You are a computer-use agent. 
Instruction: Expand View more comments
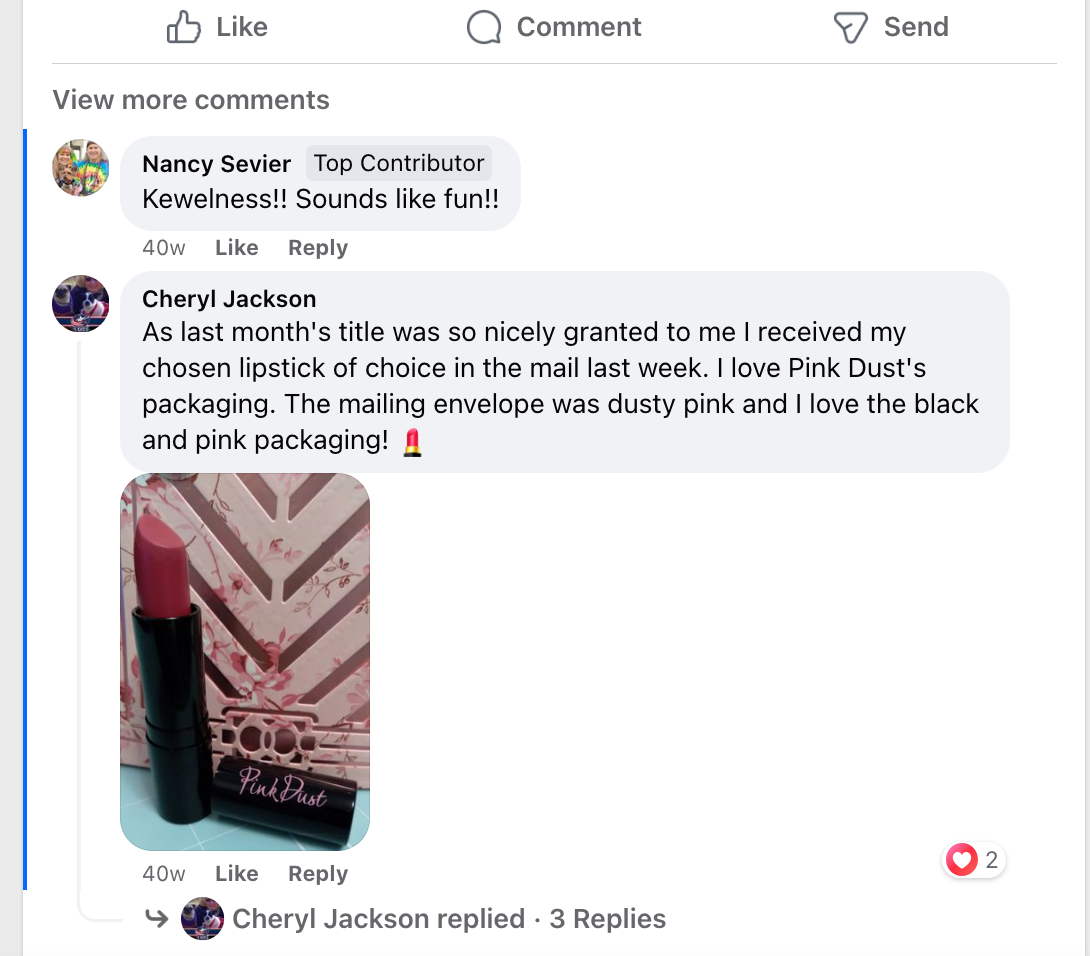(191, 99)
